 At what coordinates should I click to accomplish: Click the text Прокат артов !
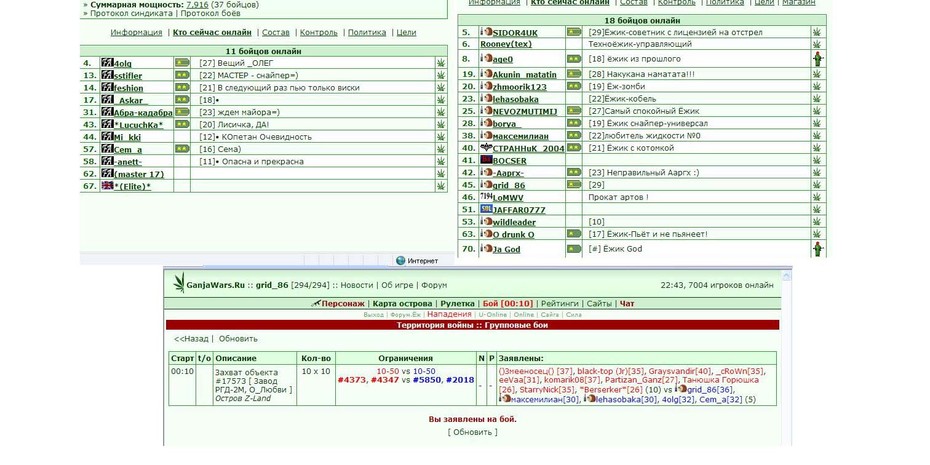[x=618, y=197]
